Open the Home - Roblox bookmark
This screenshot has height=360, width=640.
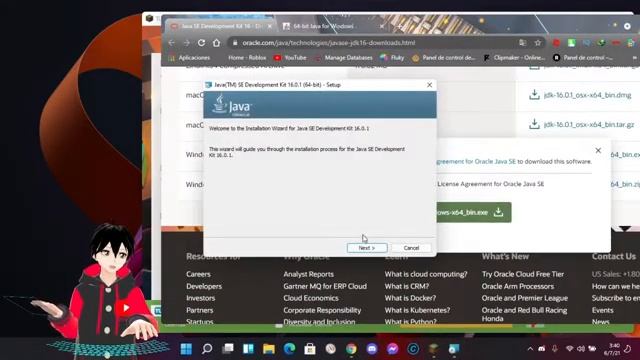pyautogui.click(x=247, y=58)
